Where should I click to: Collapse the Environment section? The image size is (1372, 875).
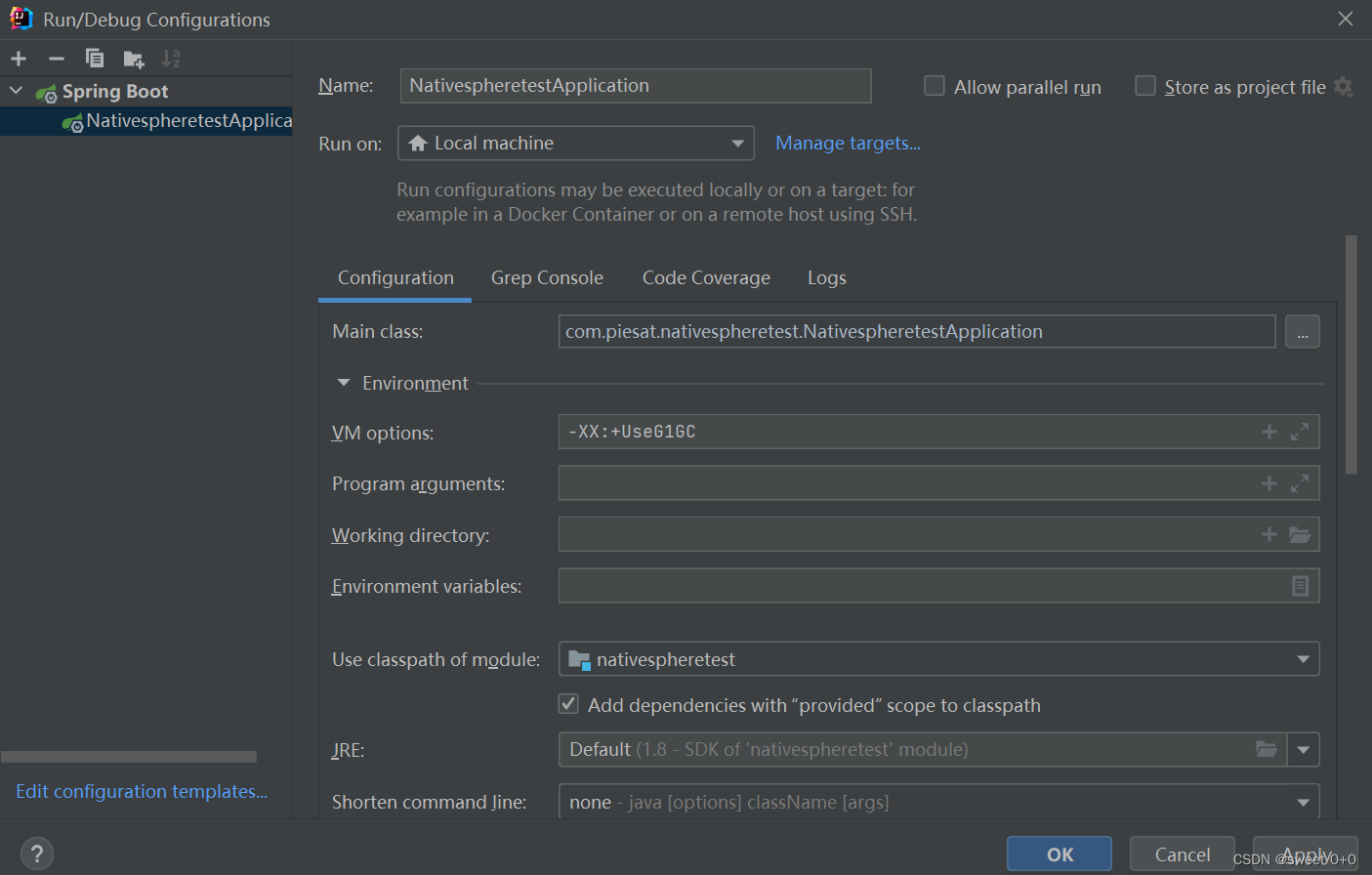[x=344, y=383]
